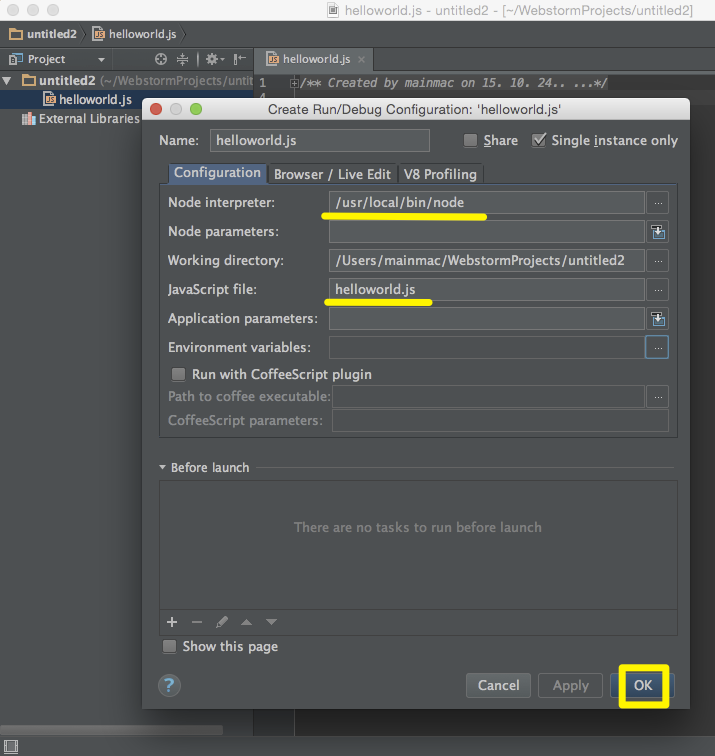Viewport: 715px width, 756px height.
Task: Click External Libraries icon in project tree
Action: tap(29, 119)
